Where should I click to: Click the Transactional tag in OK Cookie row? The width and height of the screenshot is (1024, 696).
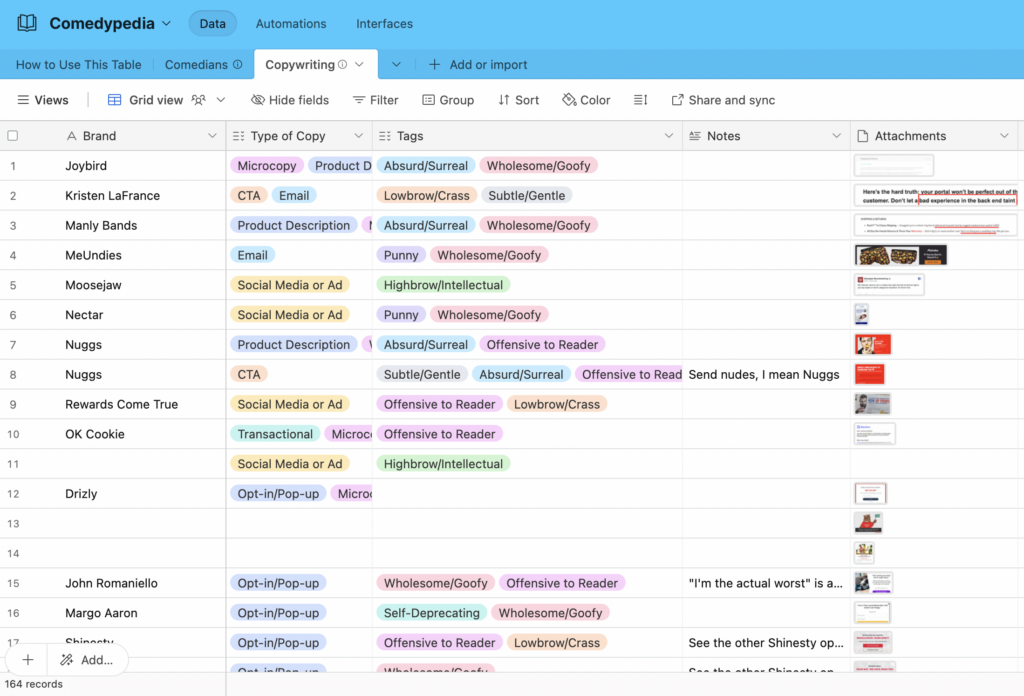(x=275, y=434)
